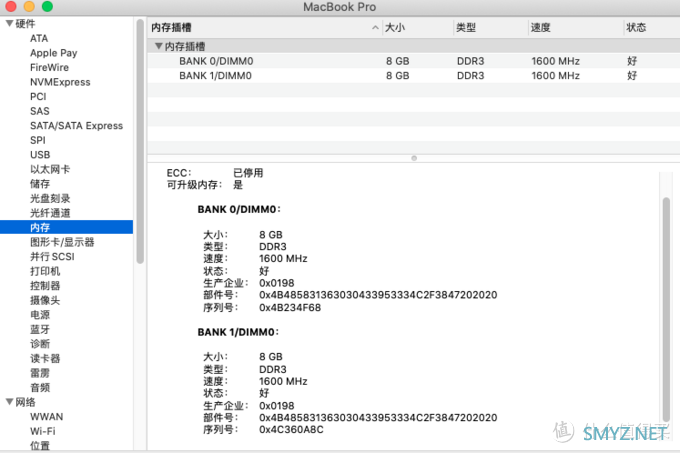Sort by 内存插槽 column sort arrow
The height and width of the screenshot is (453, 680).
(375, 28)
